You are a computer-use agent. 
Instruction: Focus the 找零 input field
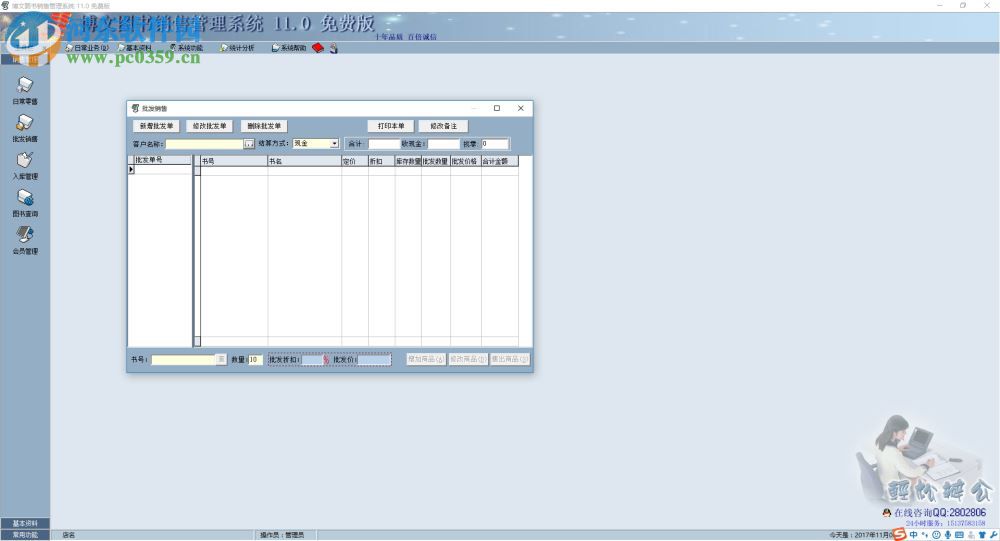[x=495, y=144]
